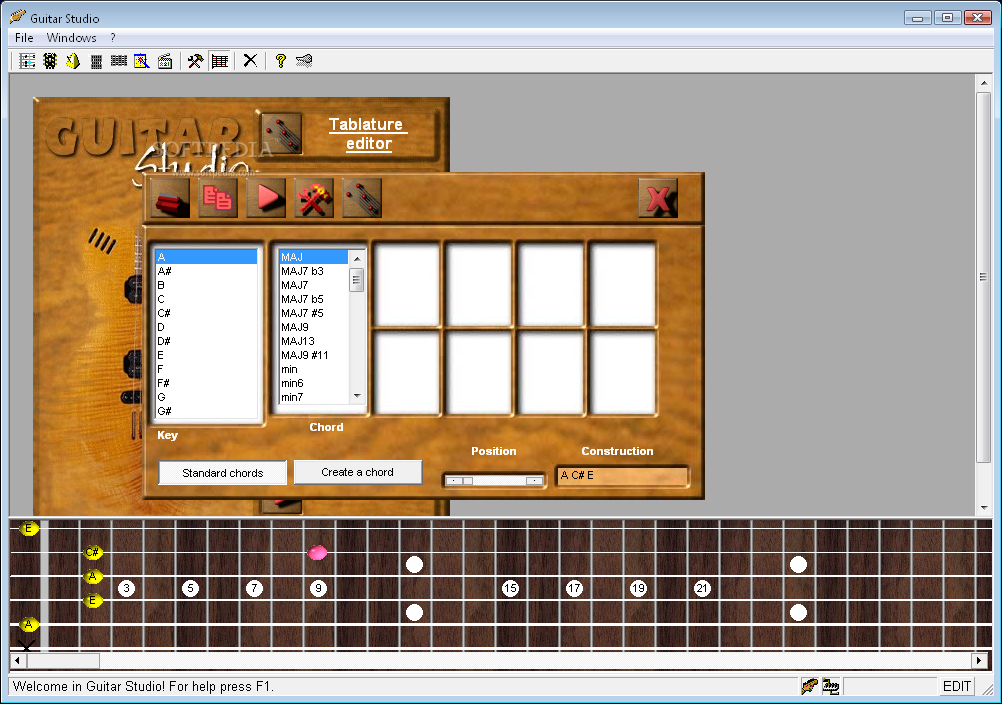Click fret marker number 15 on fretboard
The width and height of the screenshot is (1002, 704).
510,588
